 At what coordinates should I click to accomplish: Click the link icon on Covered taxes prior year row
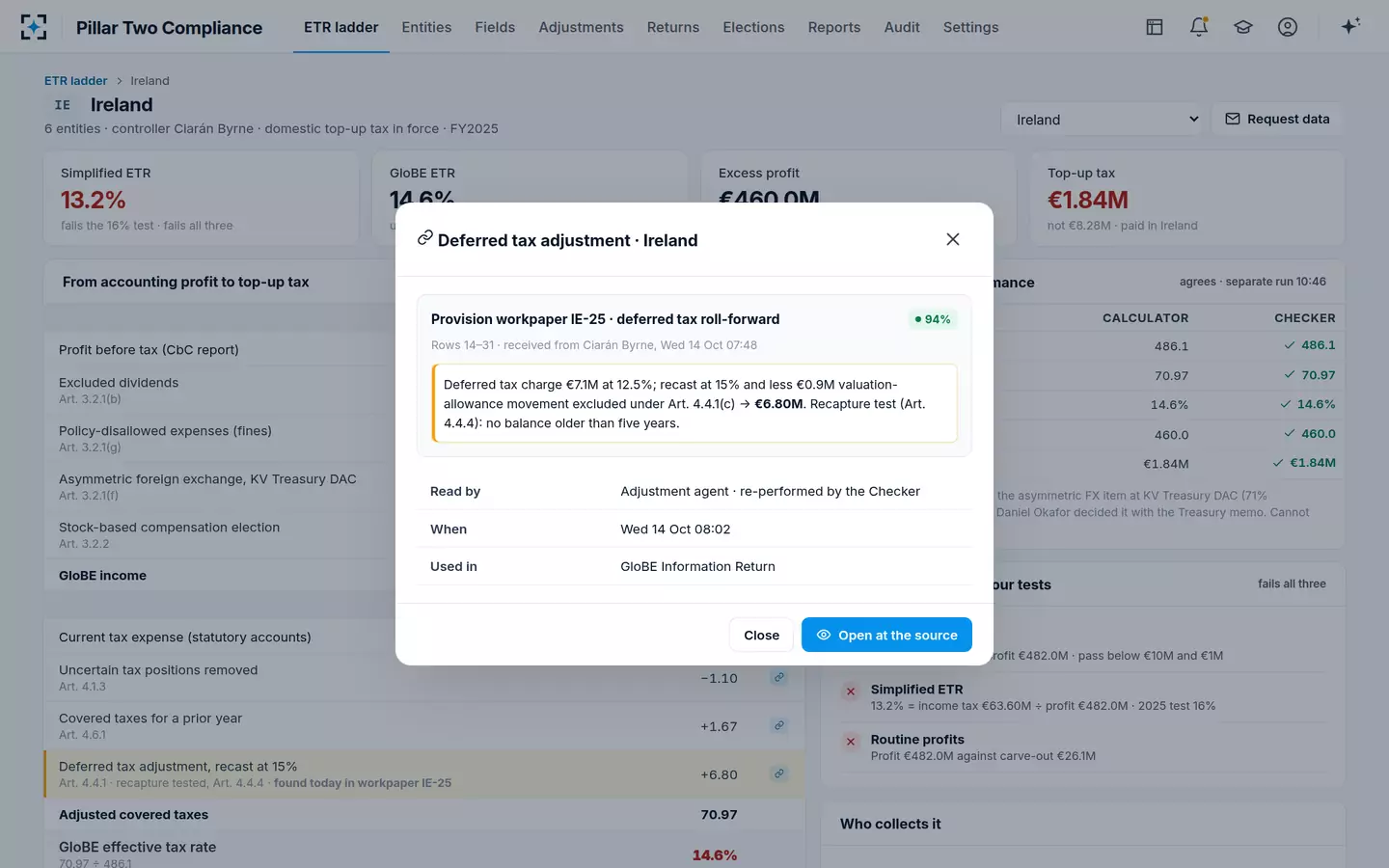click(x=778, y=725)
